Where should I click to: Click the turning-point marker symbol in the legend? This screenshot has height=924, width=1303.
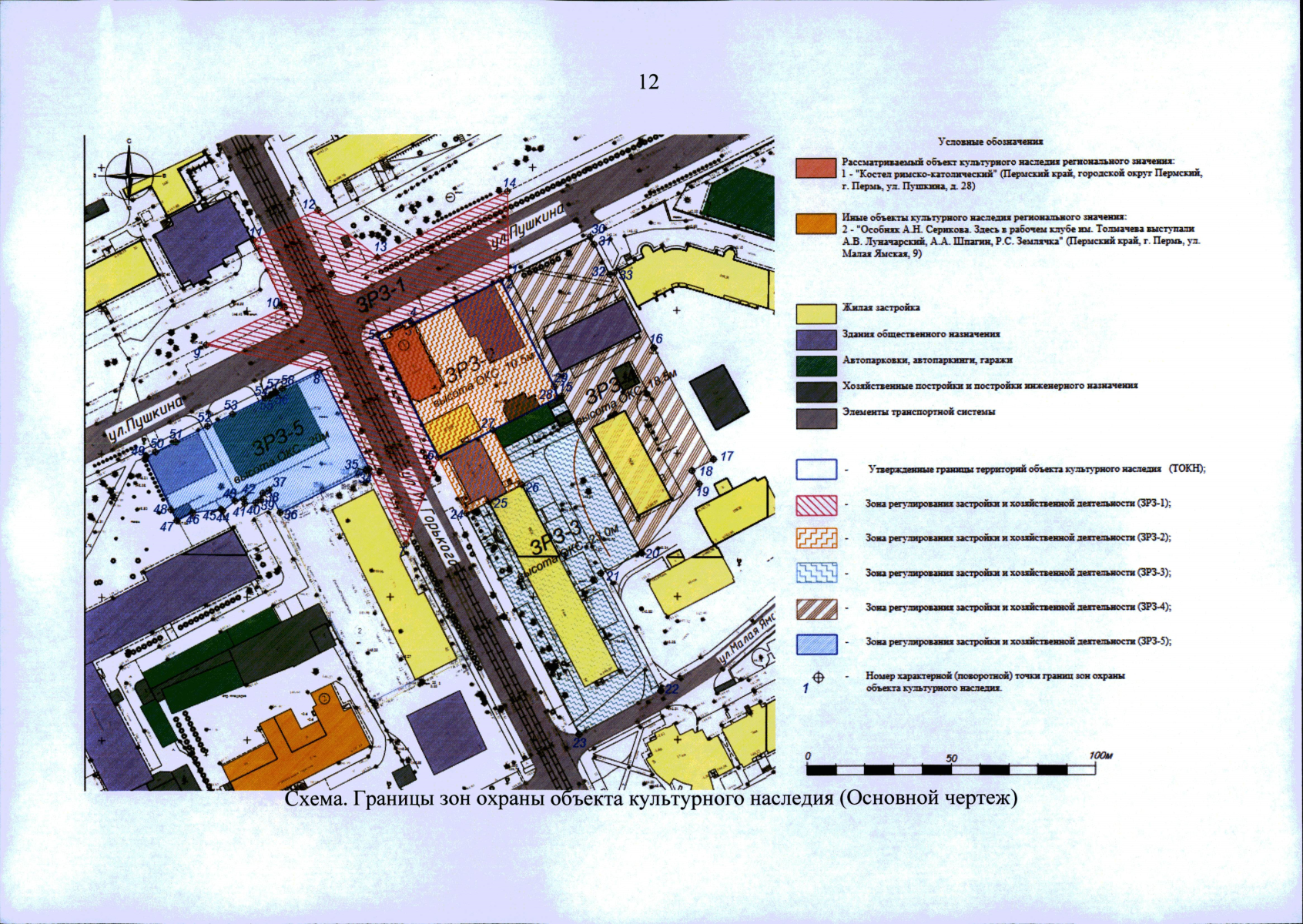click(818, 677)
